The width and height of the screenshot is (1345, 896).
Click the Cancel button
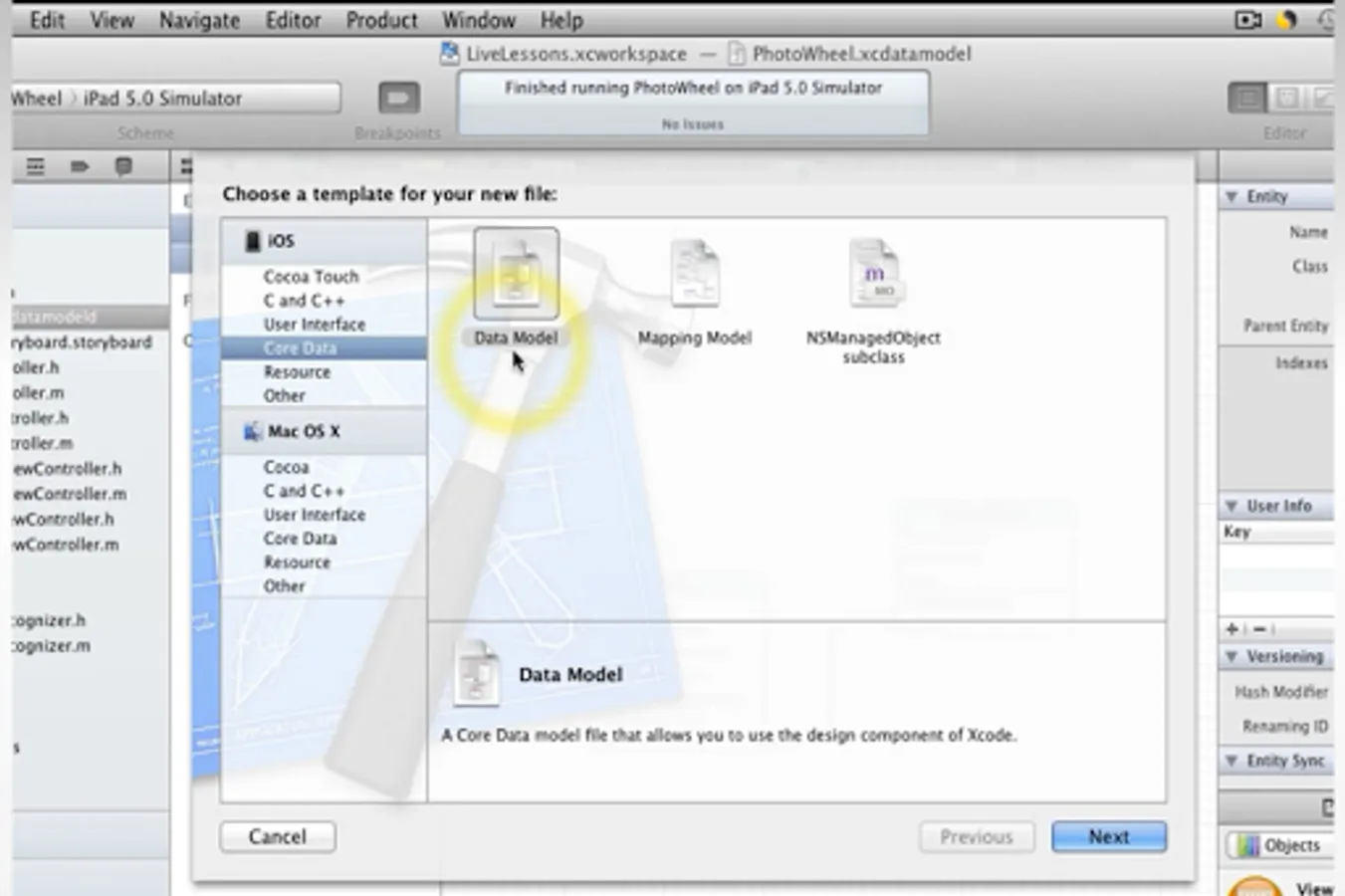[x=277, y=836]
